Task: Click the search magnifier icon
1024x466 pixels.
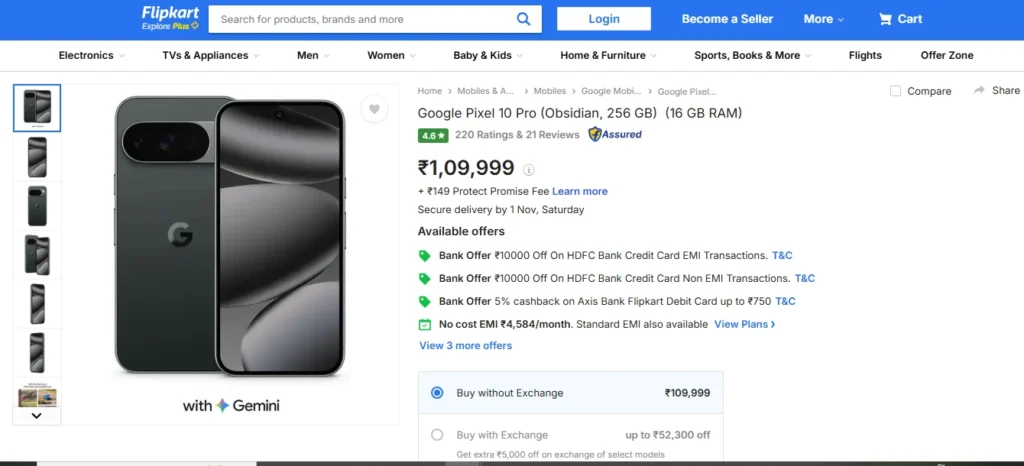Action: pos(524,19)
